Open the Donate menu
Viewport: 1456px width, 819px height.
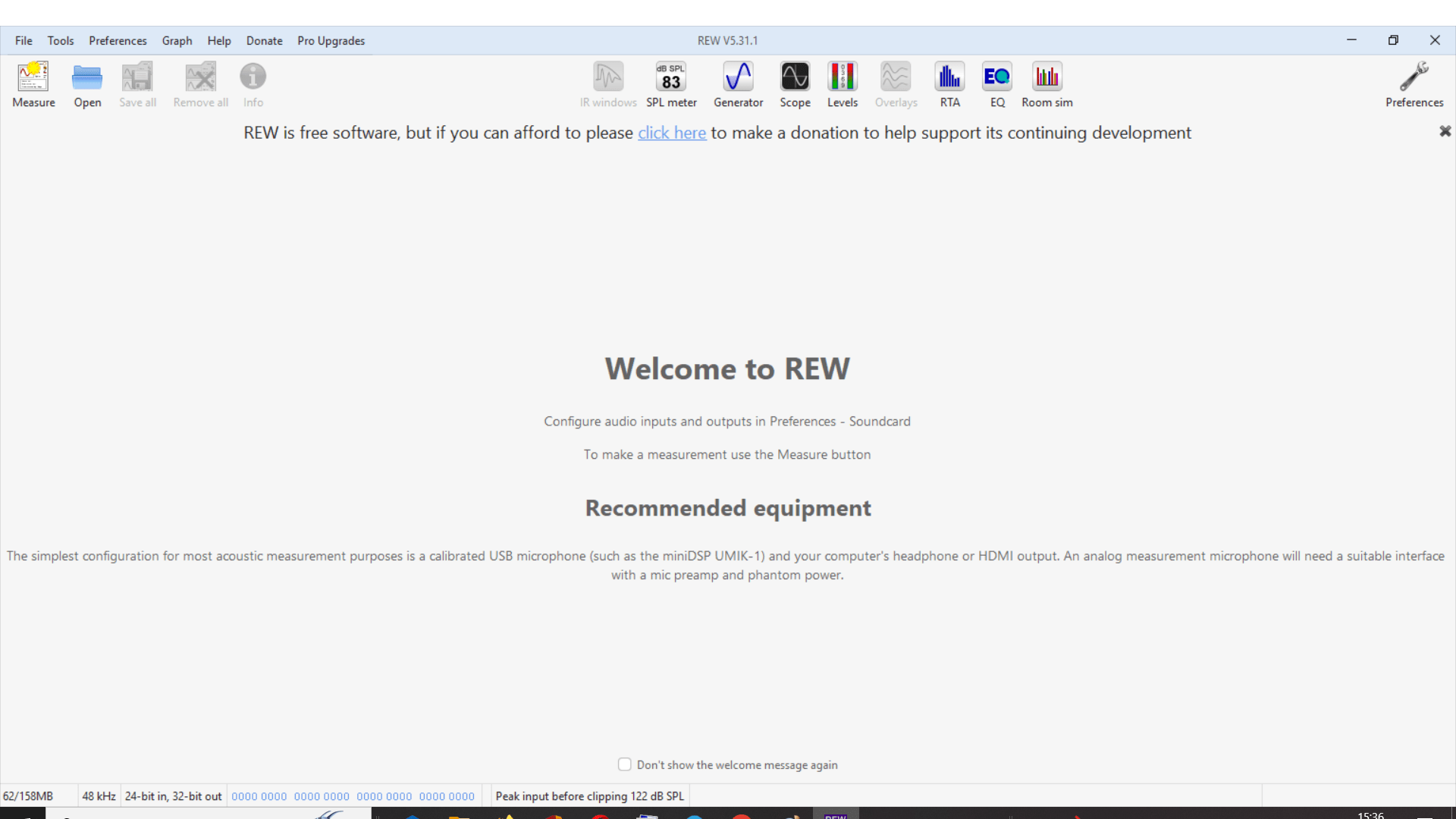pos(264,41)
